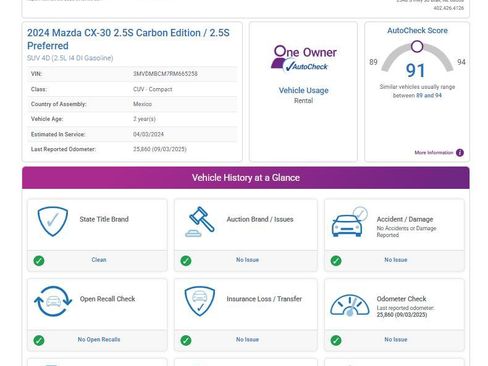The image size is (488, 366).
Task: Click the Vehicle Age value
Action: click(144, 119)
